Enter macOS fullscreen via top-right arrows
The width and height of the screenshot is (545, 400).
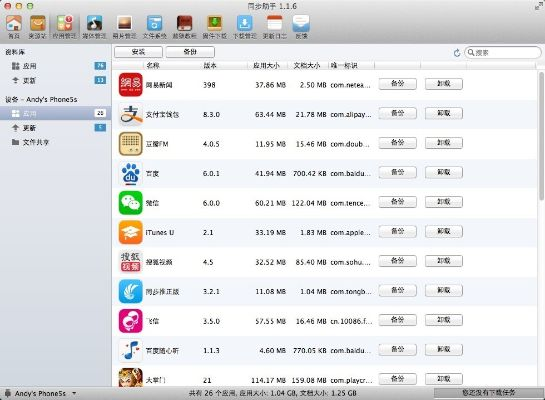click(x=538, y=6)
